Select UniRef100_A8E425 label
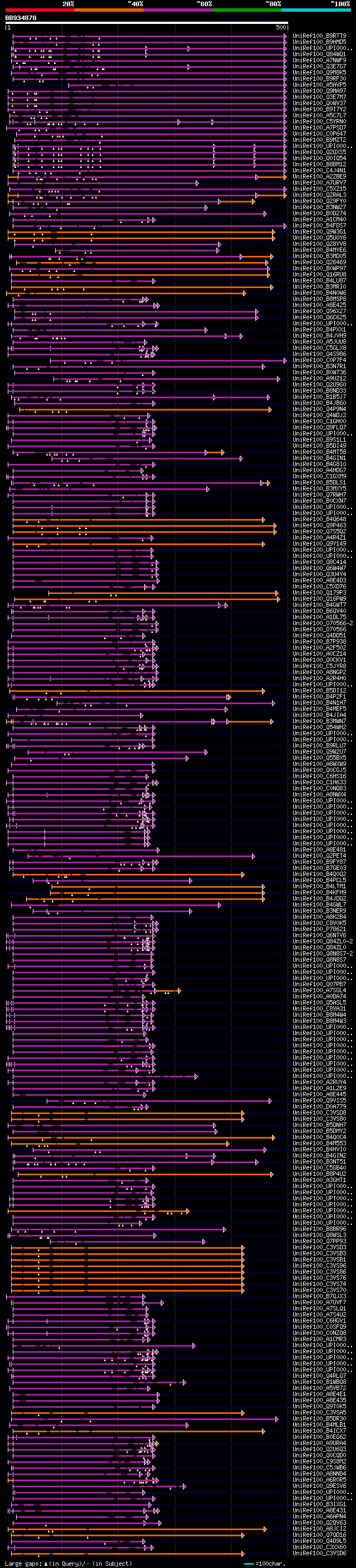Viewport: 356px width, 1568px height. (319, 305)
